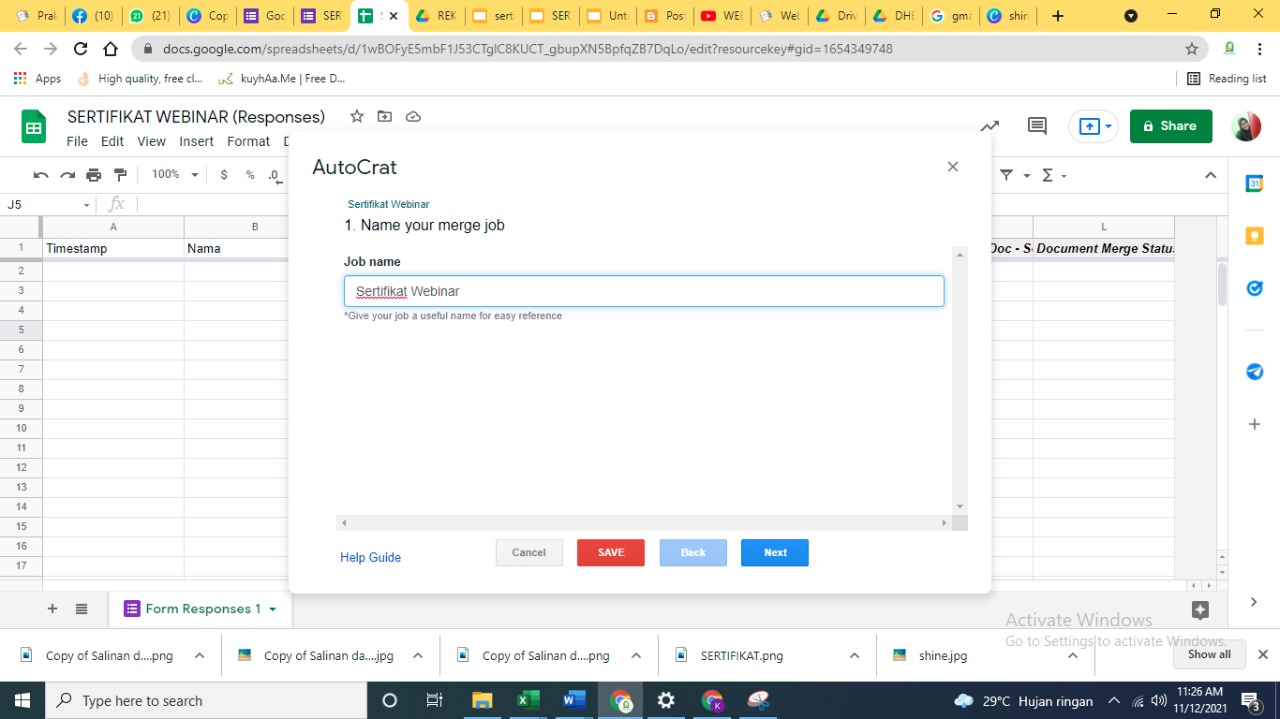The image size is (1280, 719).
Task: Open Google Keep side panel
Action: coord(1254,236)
